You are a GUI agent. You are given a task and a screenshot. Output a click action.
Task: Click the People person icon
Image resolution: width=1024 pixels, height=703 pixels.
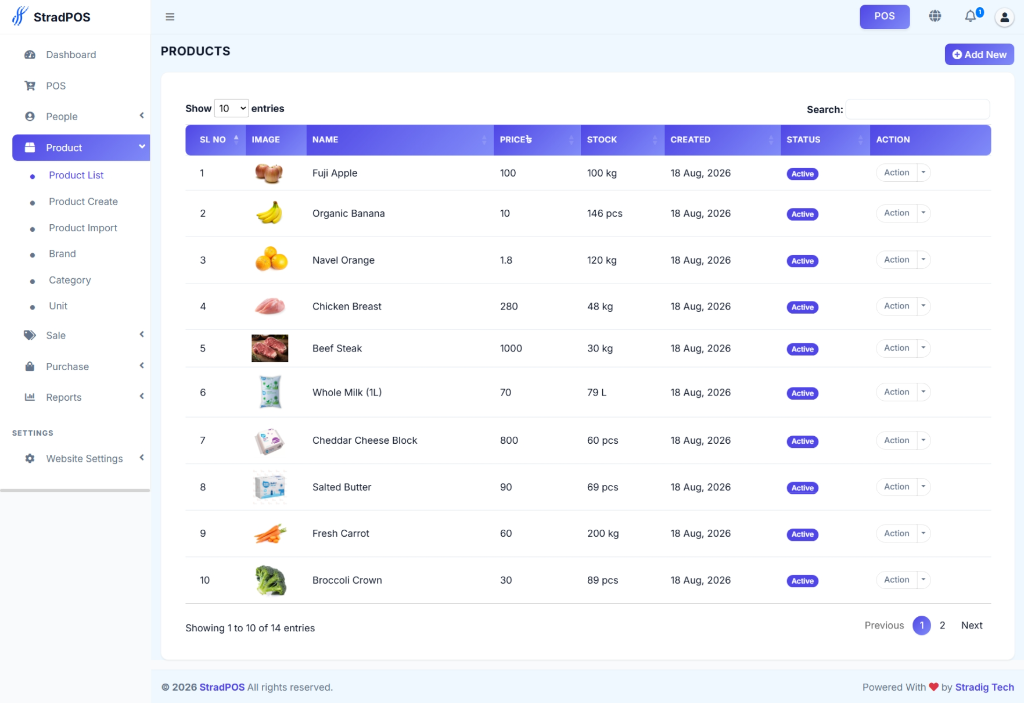click(30, 116)
